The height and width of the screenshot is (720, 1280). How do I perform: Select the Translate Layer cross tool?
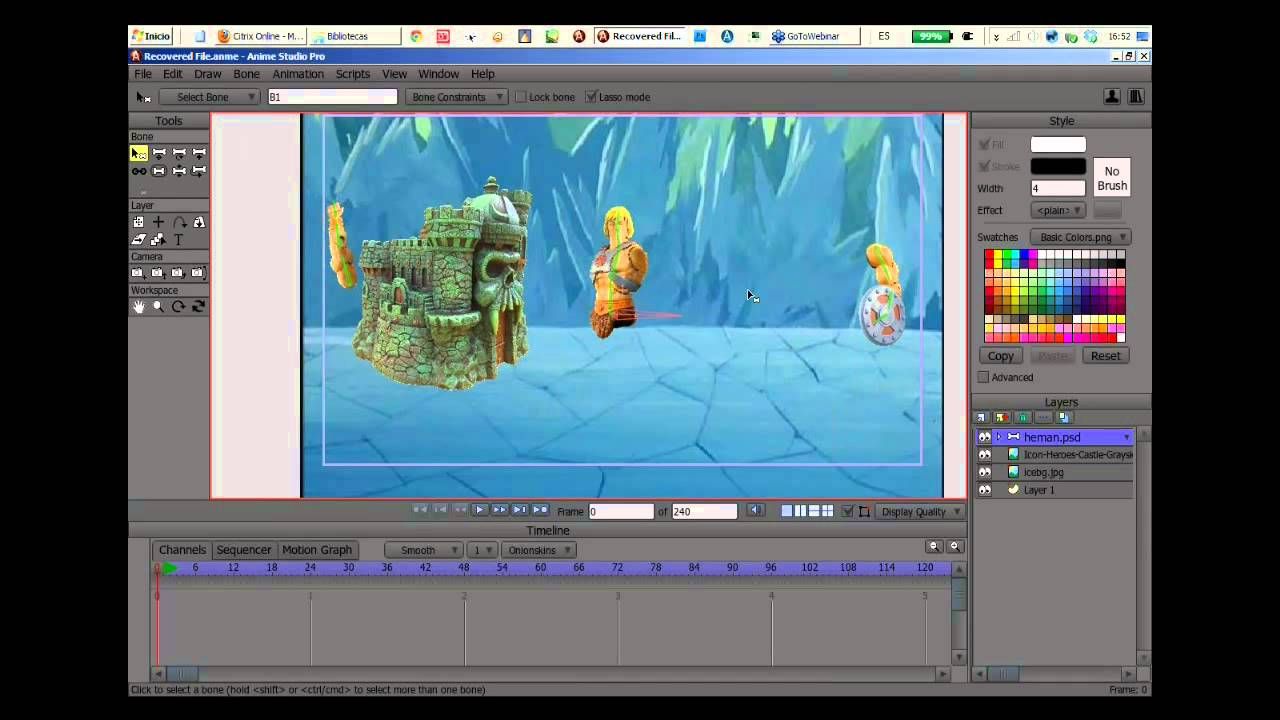coord(159,222)
